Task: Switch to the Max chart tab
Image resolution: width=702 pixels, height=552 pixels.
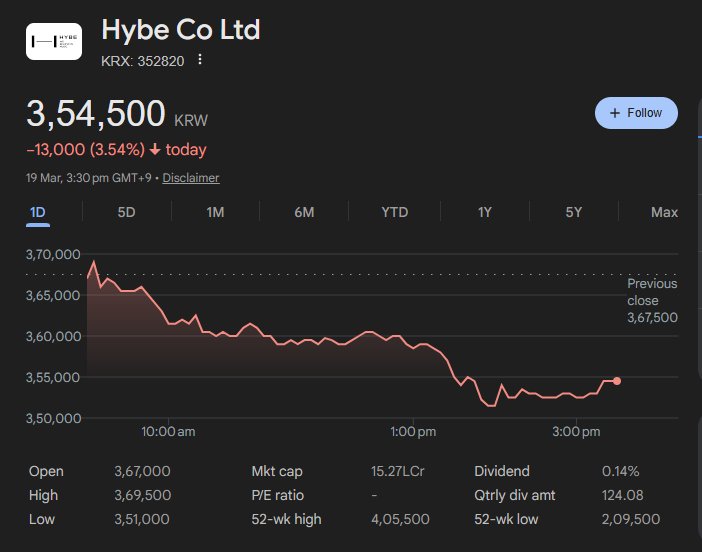Action: (664, 212)
